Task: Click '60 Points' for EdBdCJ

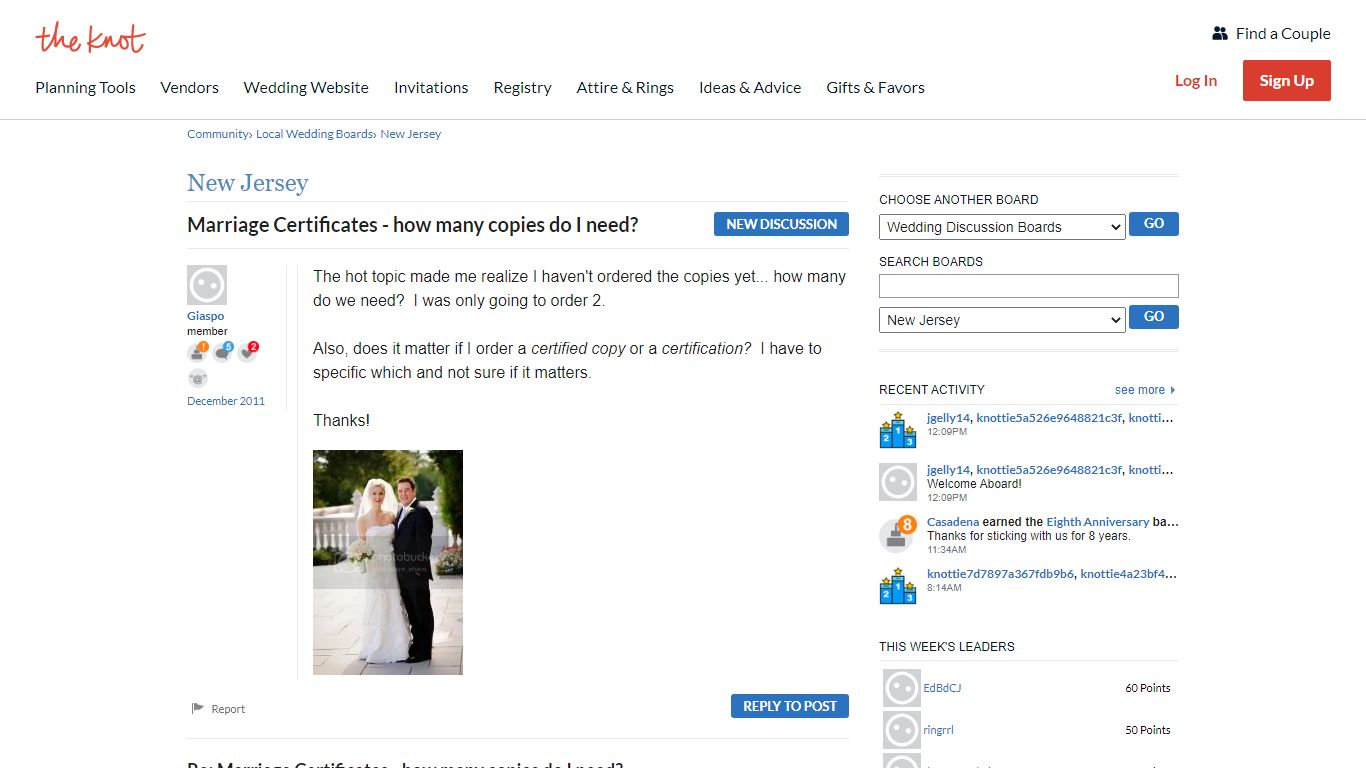Action: point(1147,688)
